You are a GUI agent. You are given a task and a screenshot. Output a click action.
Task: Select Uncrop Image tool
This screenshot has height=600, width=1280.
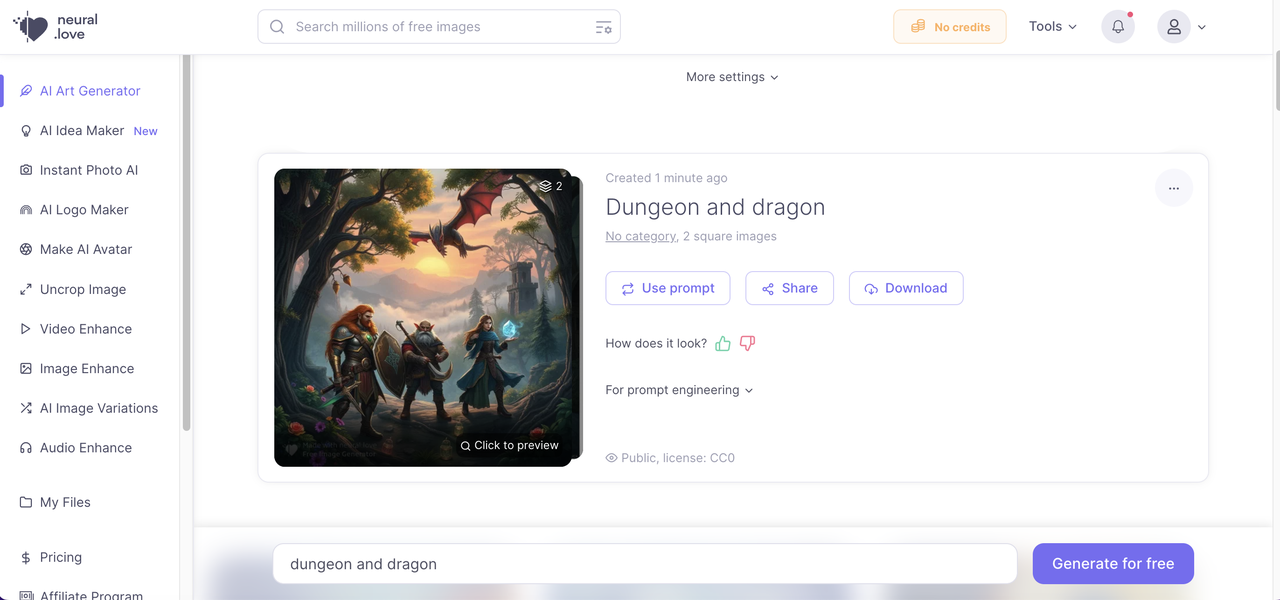(x=83, y=289)
